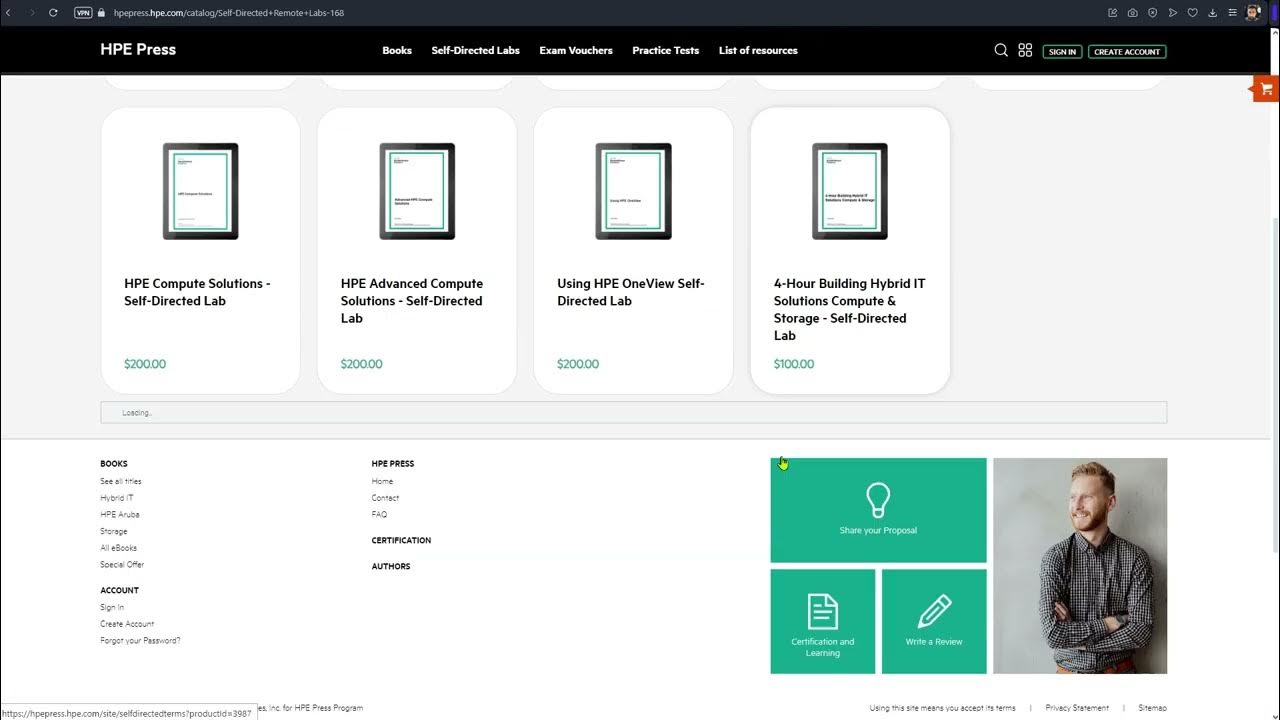Open the Storage footer link

pos(114,531)
